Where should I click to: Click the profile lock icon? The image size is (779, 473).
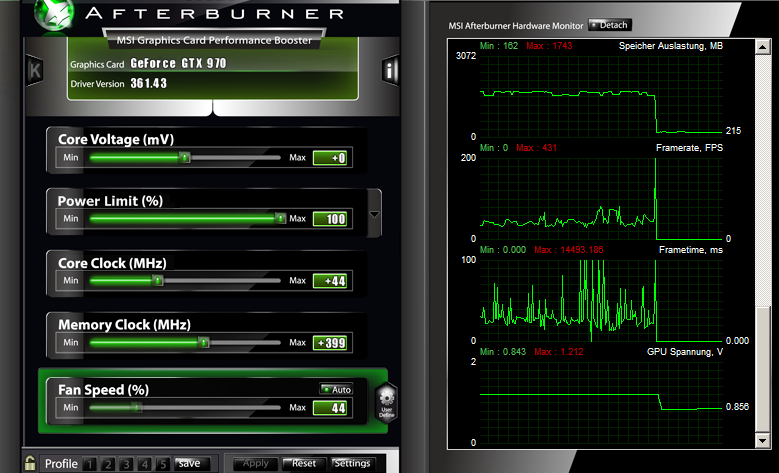(x=30, y=463)
